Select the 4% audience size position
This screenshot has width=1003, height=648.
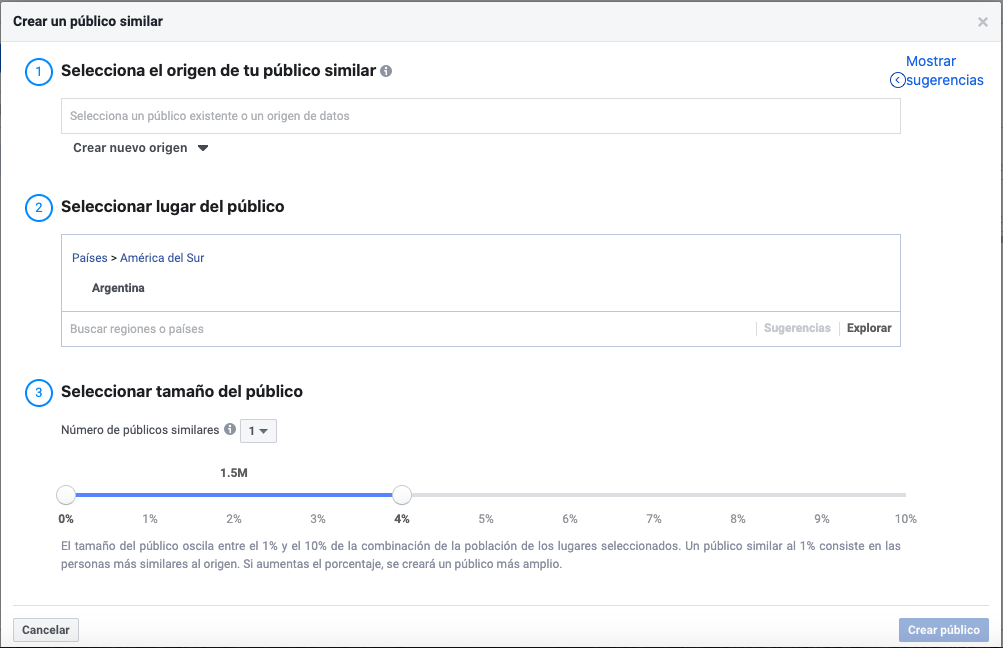[402, 494]
